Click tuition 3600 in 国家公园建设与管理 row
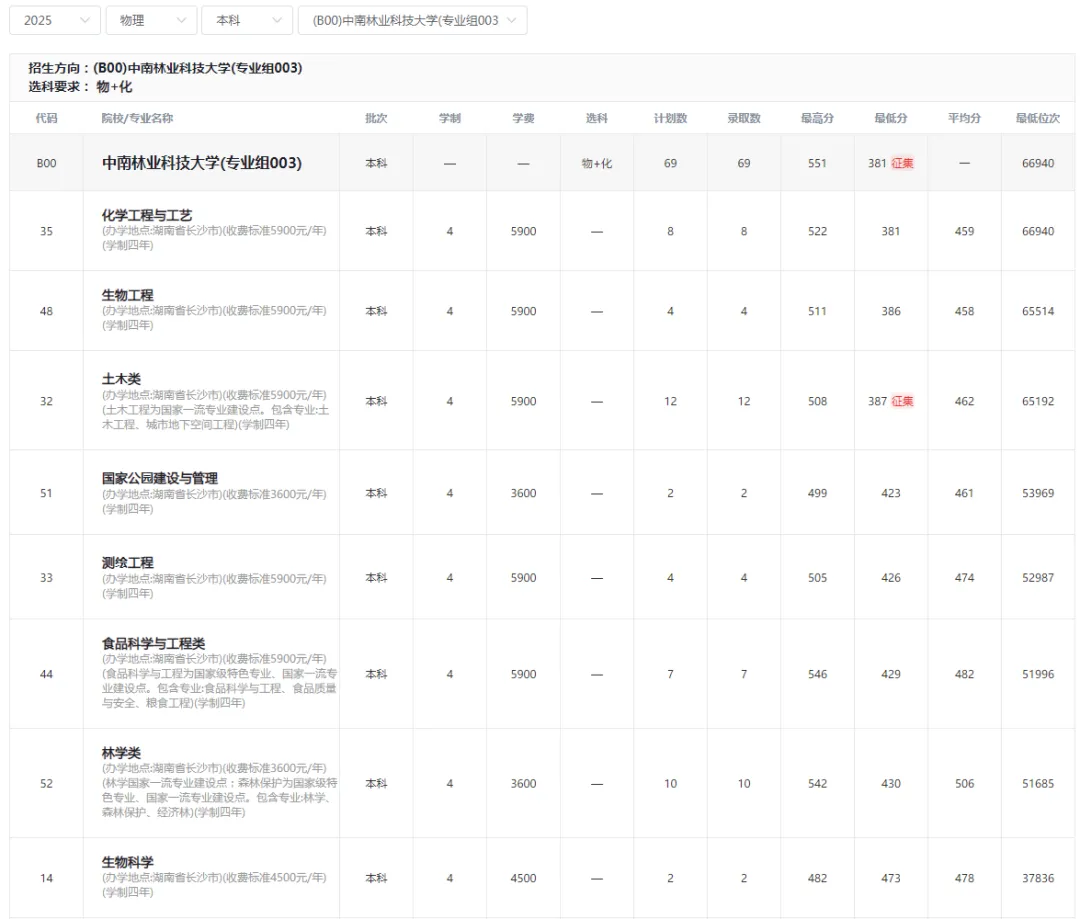The image size is (1080, 919). point(523,493)
